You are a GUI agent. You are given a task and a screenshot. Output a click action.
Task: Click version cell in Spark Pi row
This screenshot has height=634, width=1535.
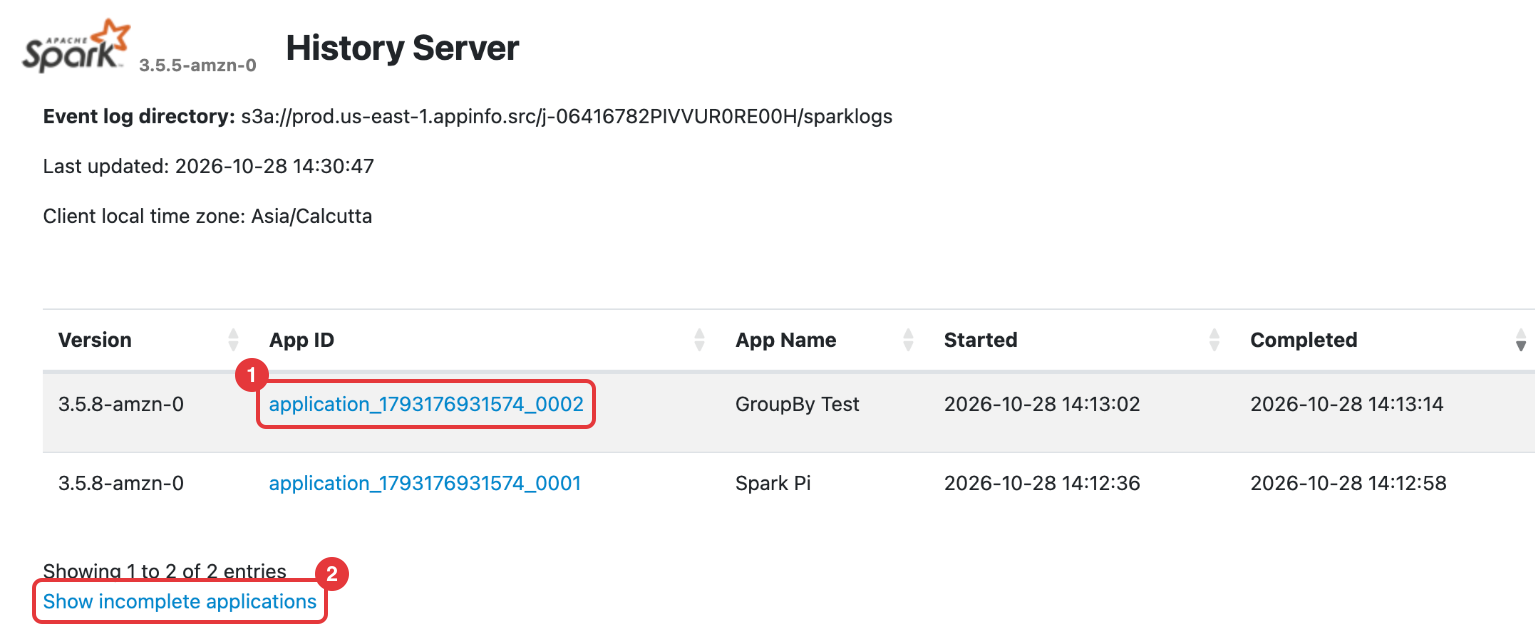coord(121,483)
